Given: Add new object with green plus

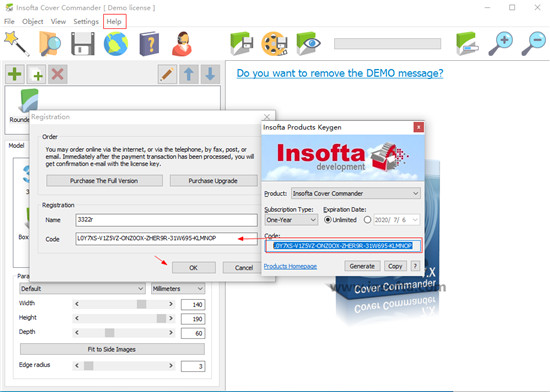Looking at the screenshot, I should [x=15, y=74].
